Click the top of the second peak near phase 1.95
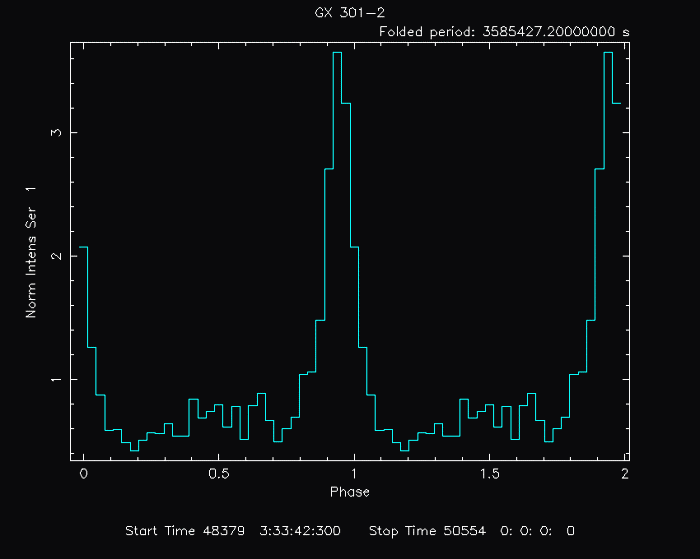The width and height of the screenshot is (700, 559). [x=608, y=53]
